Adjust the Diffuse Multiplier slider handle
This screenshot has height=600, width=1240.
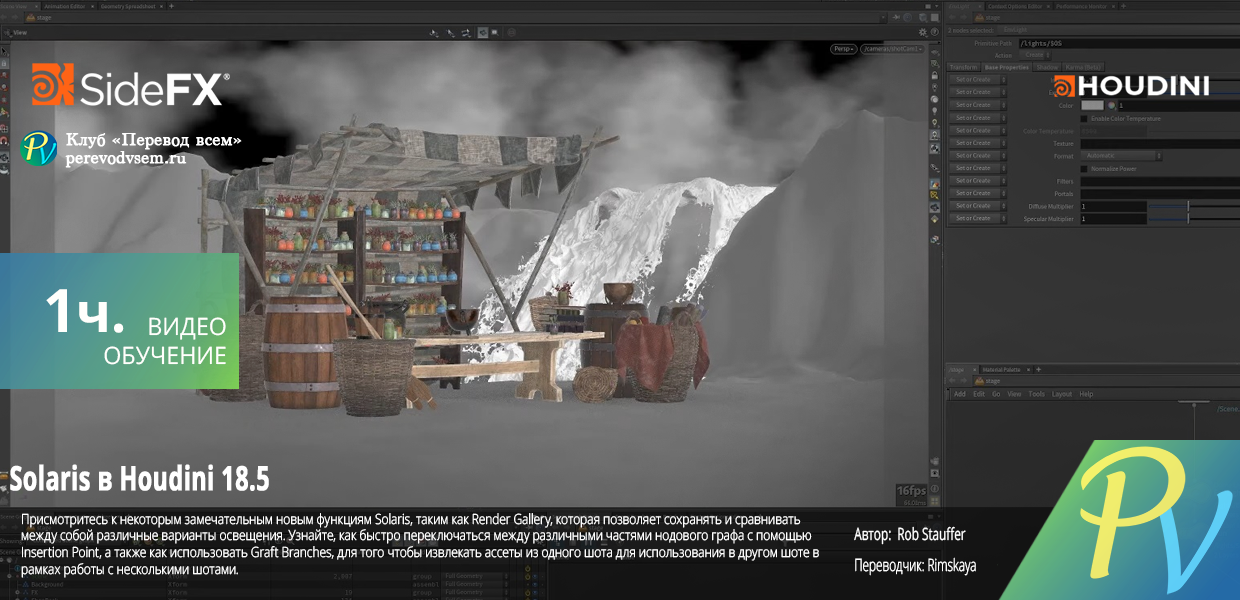(x=1188, y=206)
